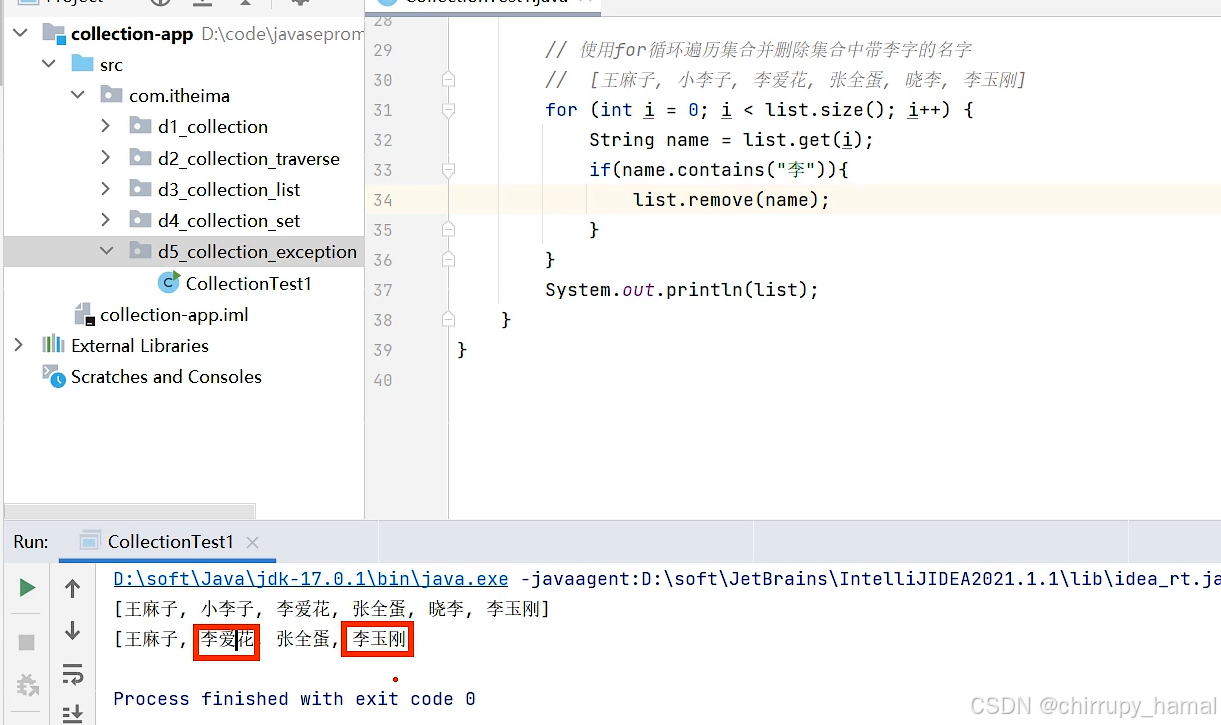
Task: Click the 'list.remove(name);' code line
Action: pos(731,200)
